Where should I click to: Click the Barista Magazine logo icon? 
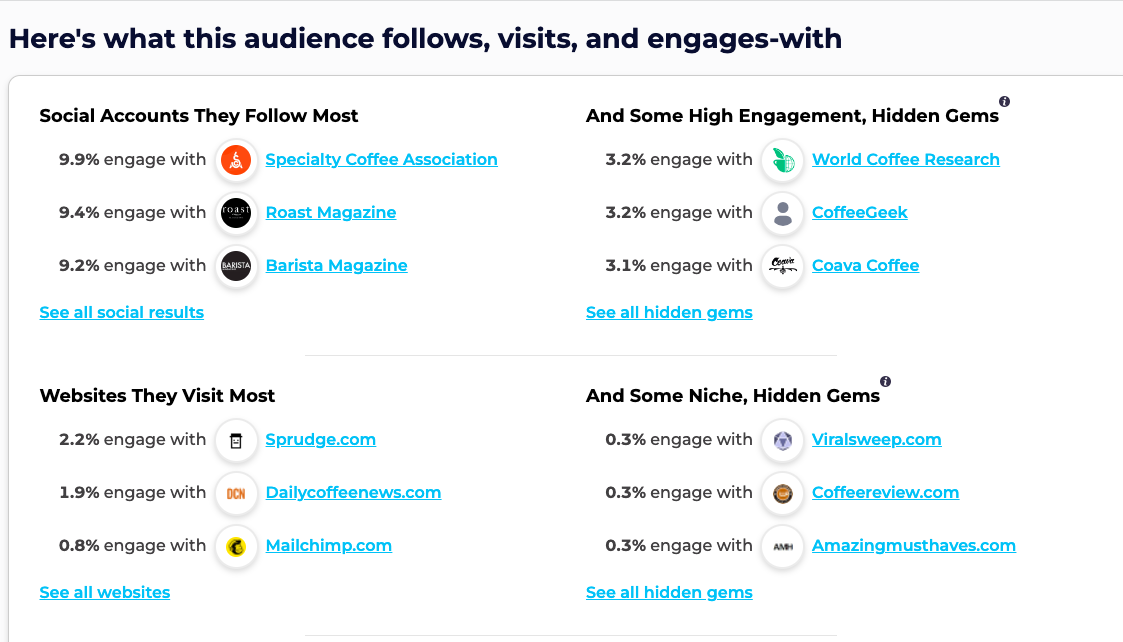(236, 266)
